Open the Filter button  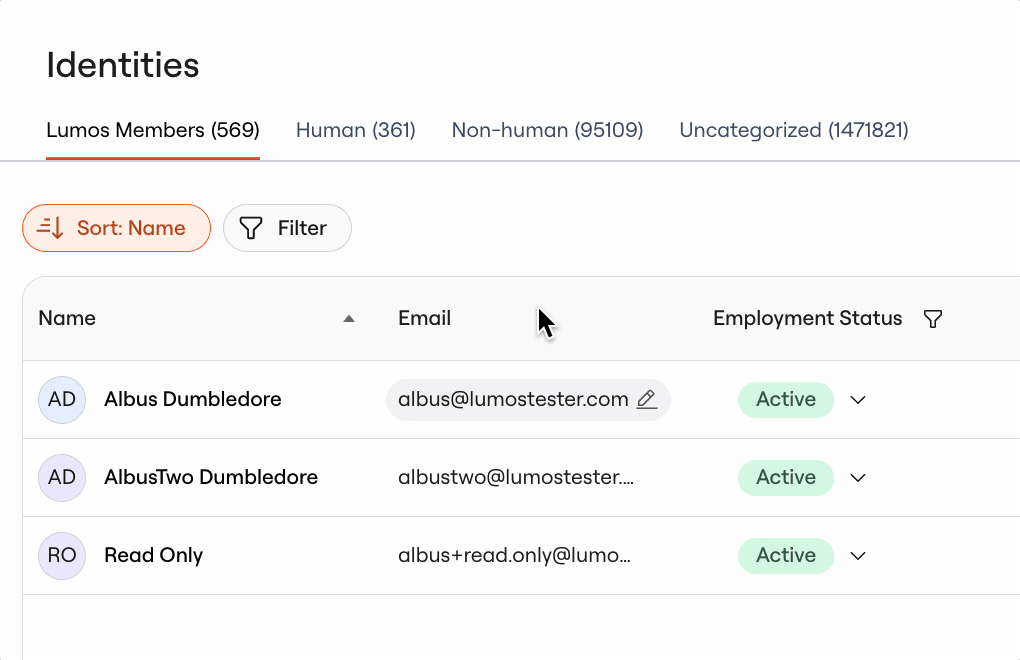pyautogui.click(x=288, y=228)
